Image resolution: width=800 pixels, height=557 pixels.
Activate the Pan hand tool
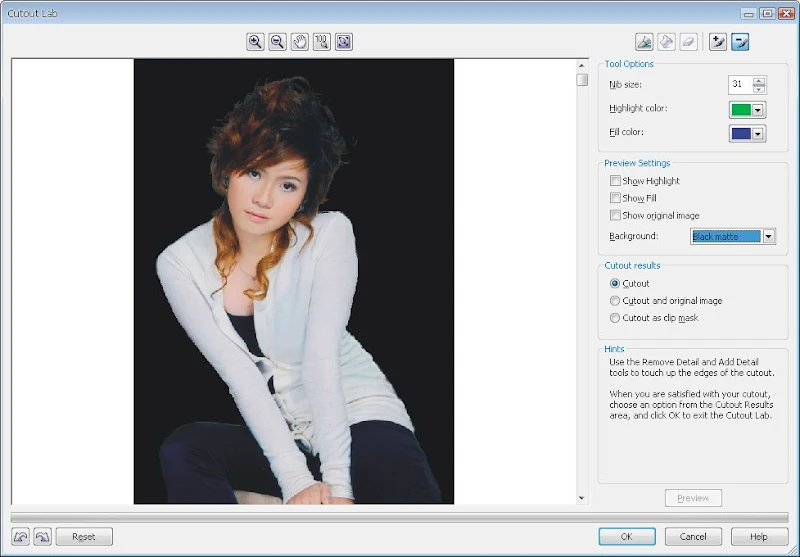click(x=300, y=42)
